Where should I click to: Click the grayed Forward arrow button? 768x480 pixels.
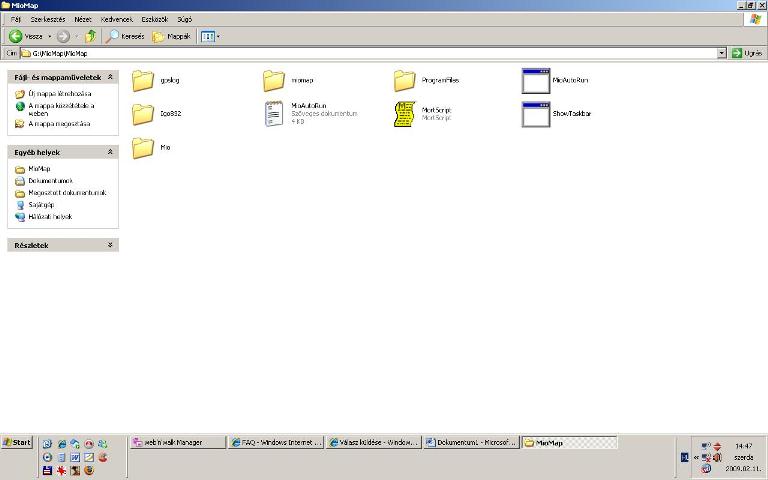(x=63, y=36)
